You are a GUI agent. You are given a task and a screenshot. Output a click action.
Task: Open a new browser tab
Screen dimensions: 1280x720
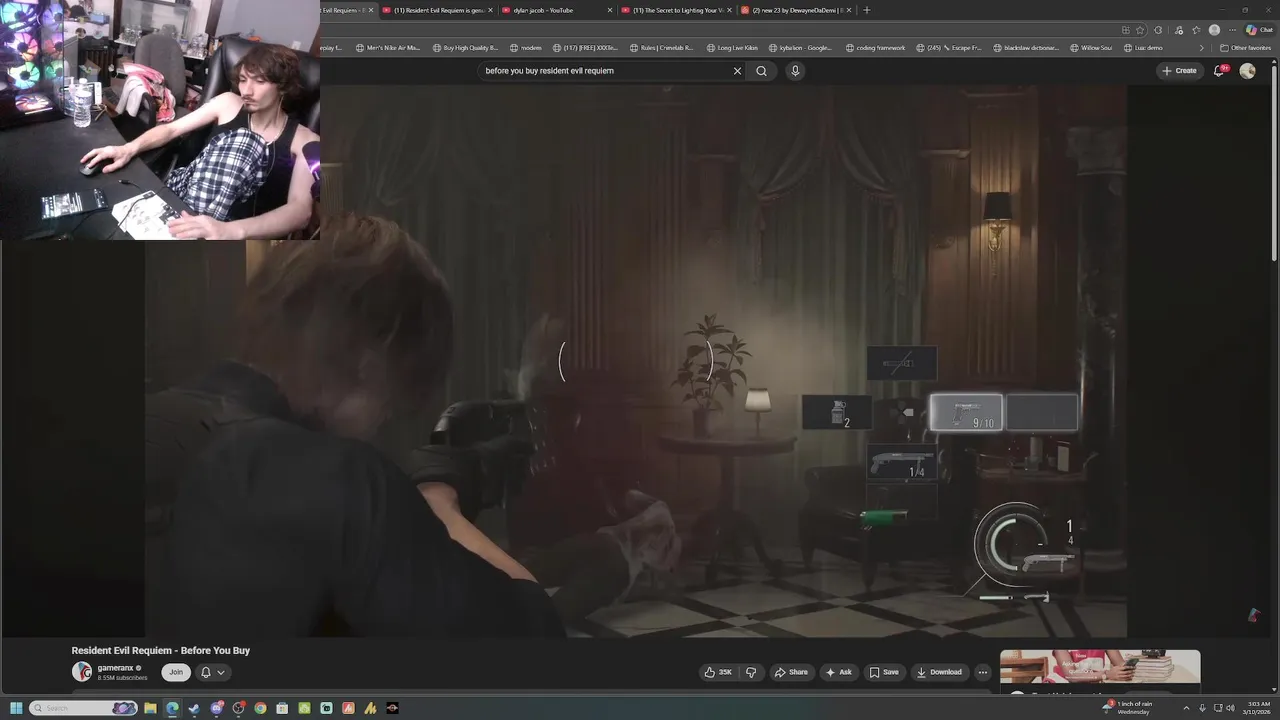[866, 10]
